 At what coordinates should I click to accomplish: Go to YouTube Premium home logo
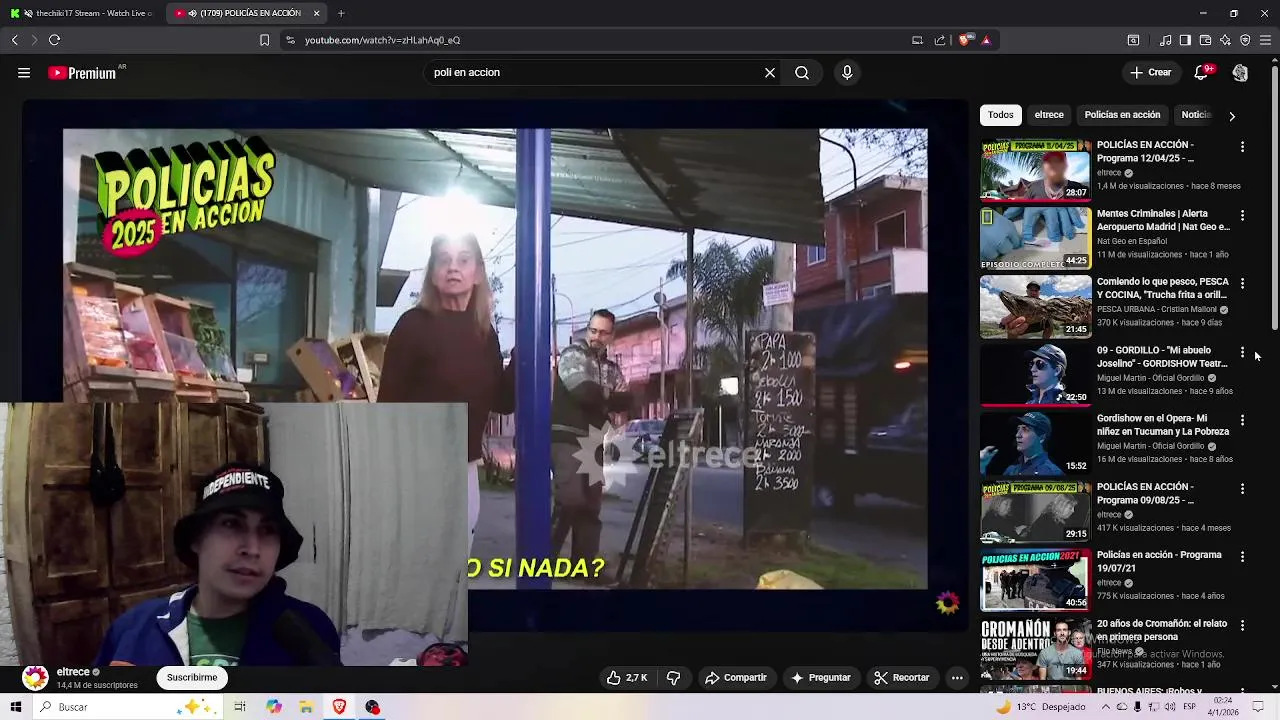tap(82, 73)
